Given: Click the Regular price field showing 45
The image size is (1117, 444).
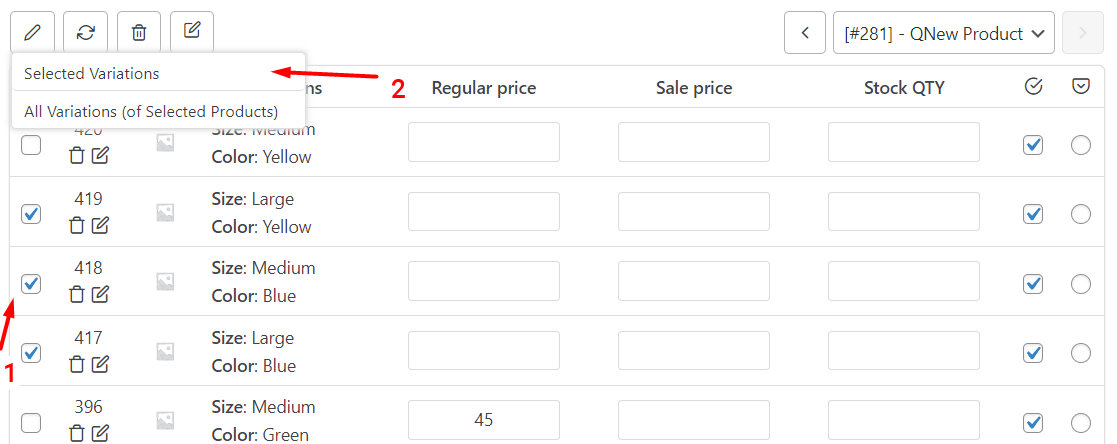Looking at the screenshot, I should (x=484, y=420).
